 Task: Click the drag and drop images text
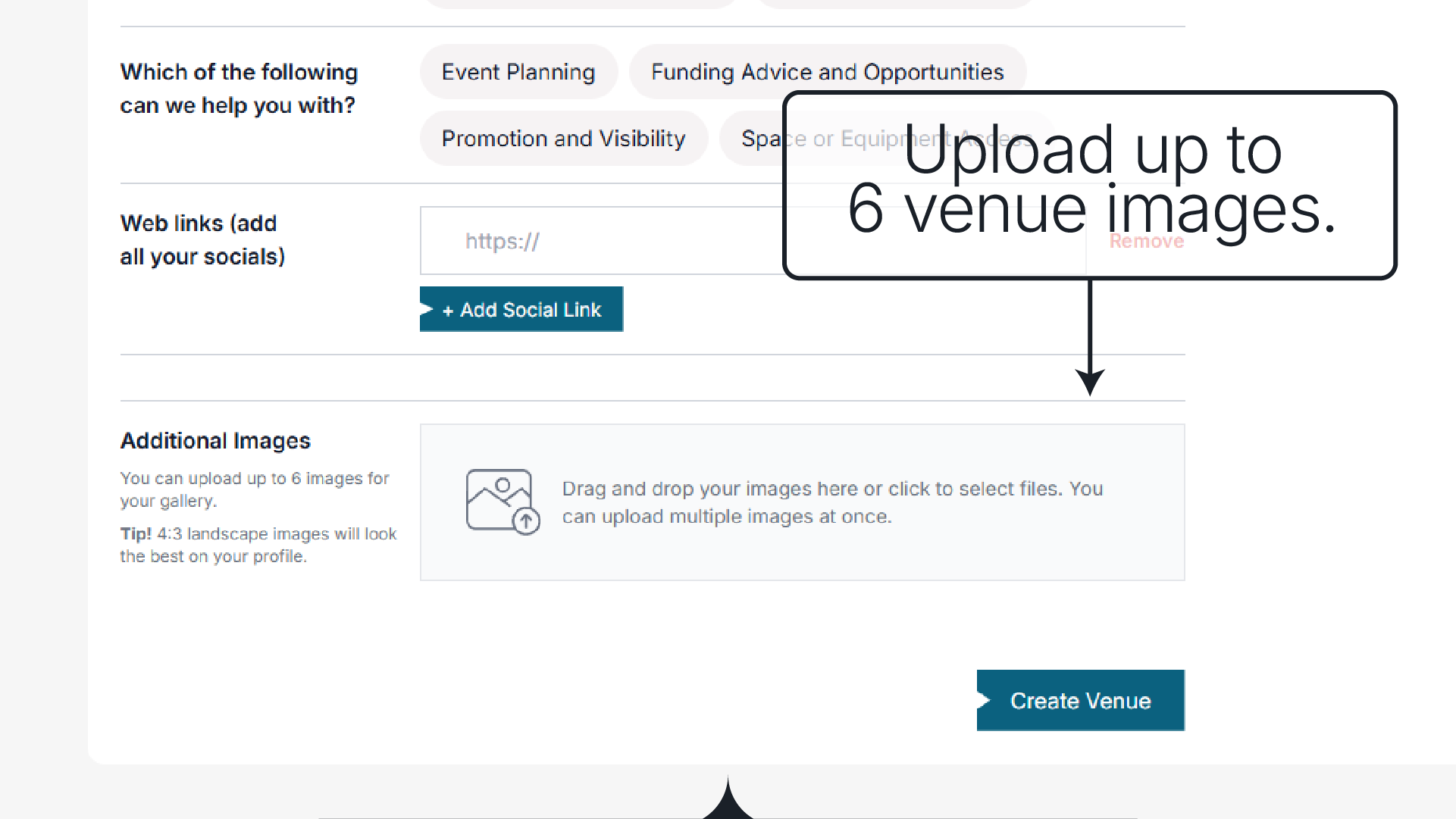[x=831, y=502]
